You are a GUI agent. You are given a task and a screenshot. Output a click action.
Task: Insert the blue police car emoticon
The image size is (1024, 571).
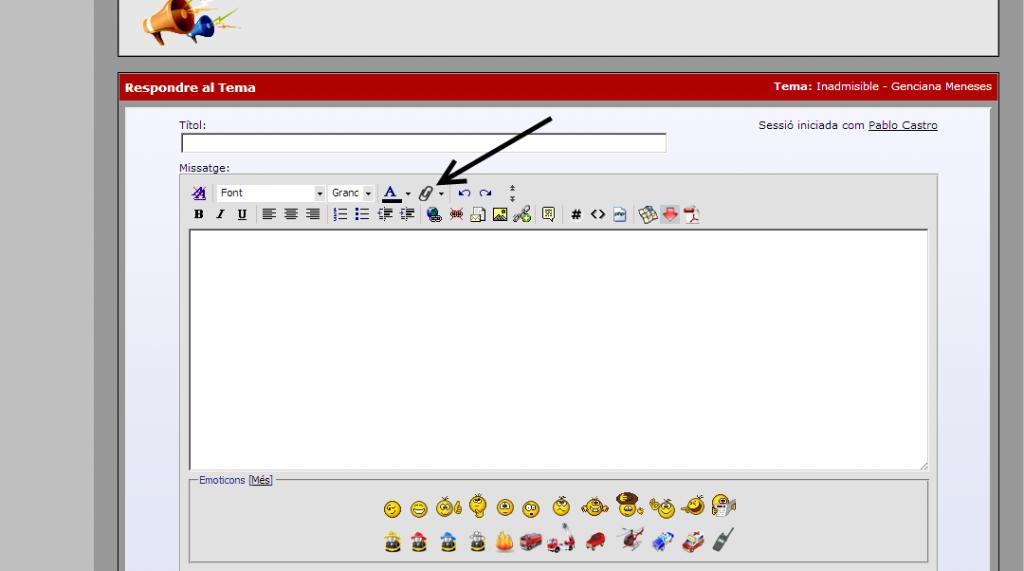(662, 542)
